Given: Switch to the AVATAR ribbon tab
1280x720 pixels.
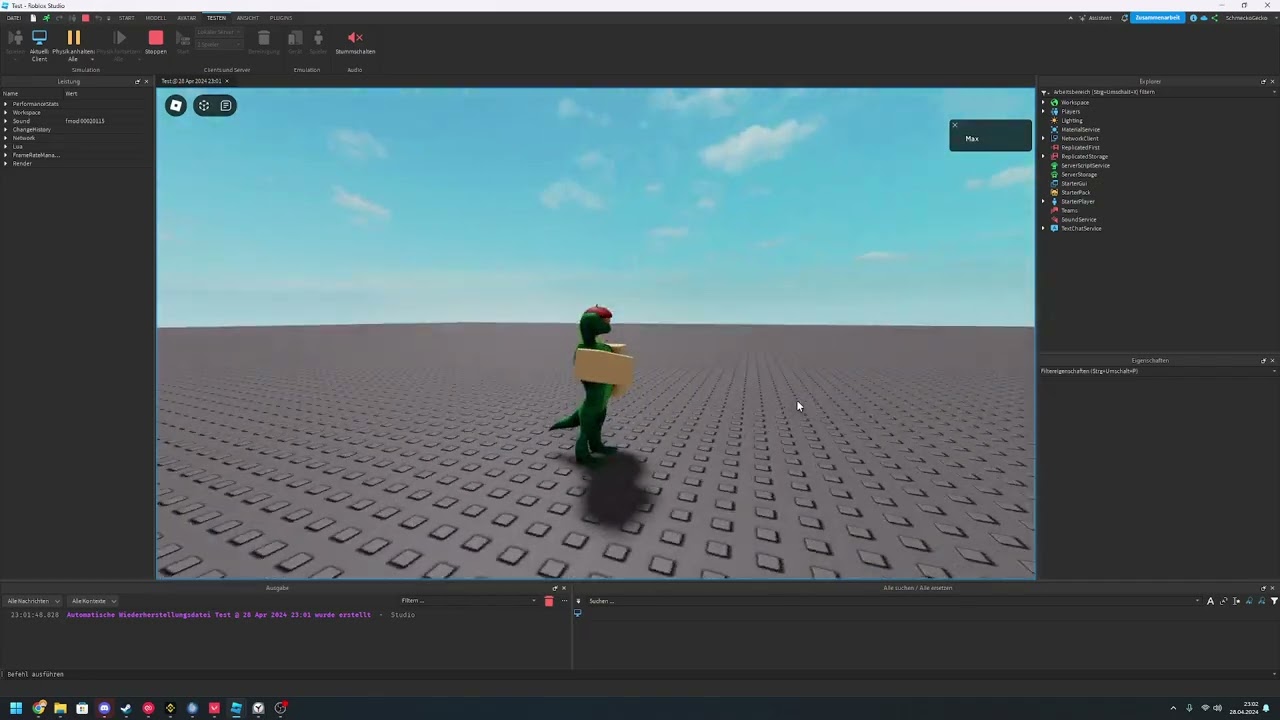Looking at the screenshot, I should (187, 18).
